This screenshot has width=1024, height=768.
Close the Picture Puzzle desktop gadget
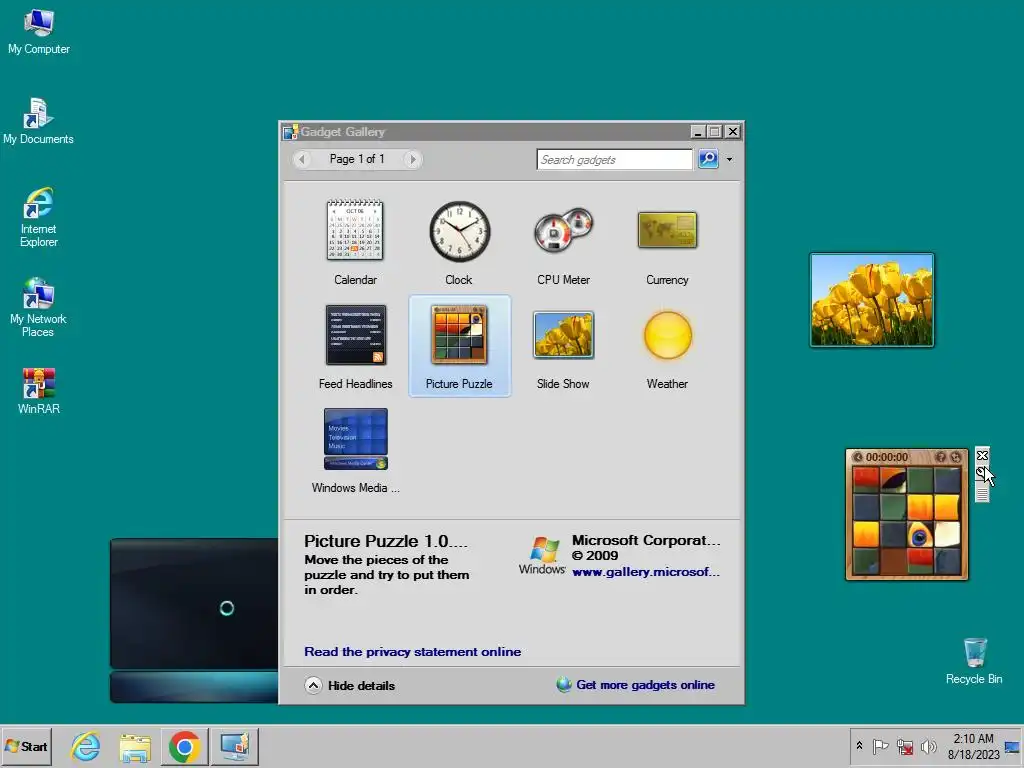point(982,455)
